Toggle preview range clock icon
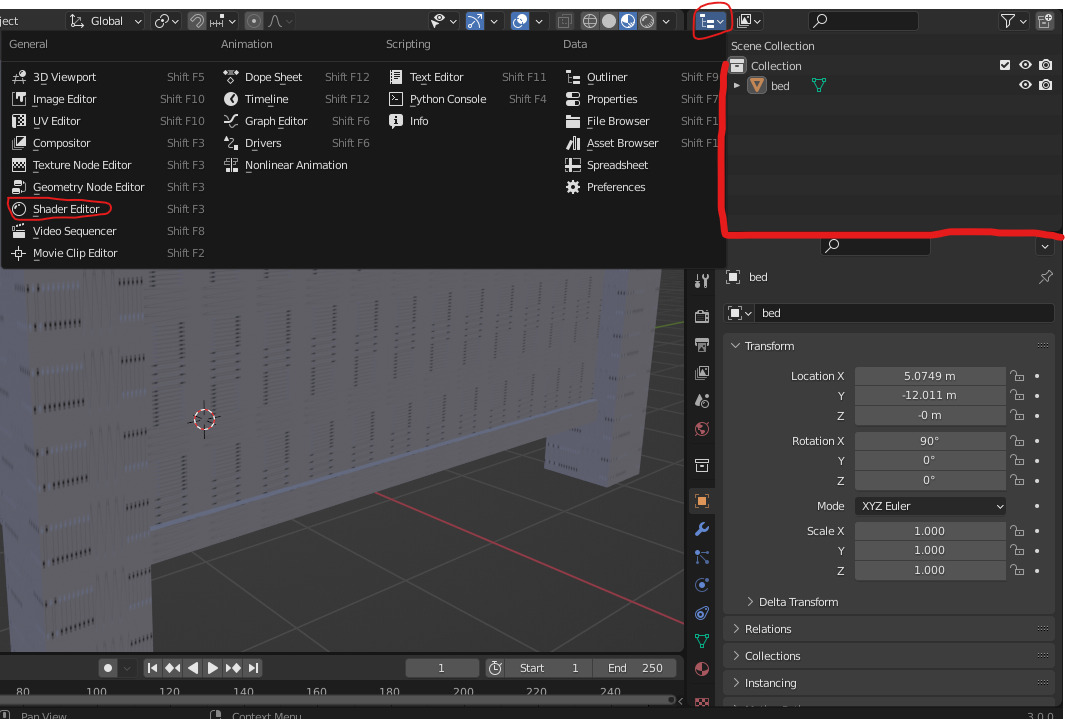The height and width of the screenshot is (719, 1065). tap(495, 668)
